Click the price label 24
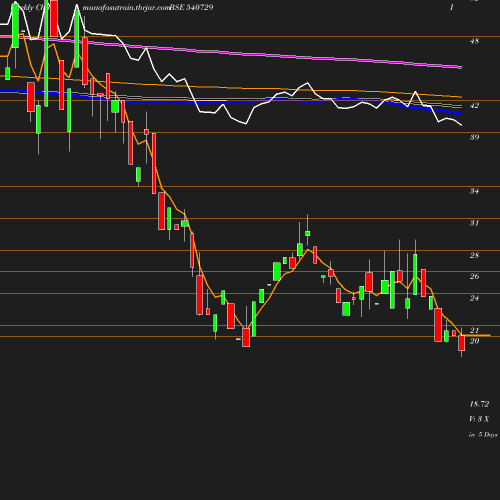This screenshot has height=500, width=500. click(x=474, y=298)
